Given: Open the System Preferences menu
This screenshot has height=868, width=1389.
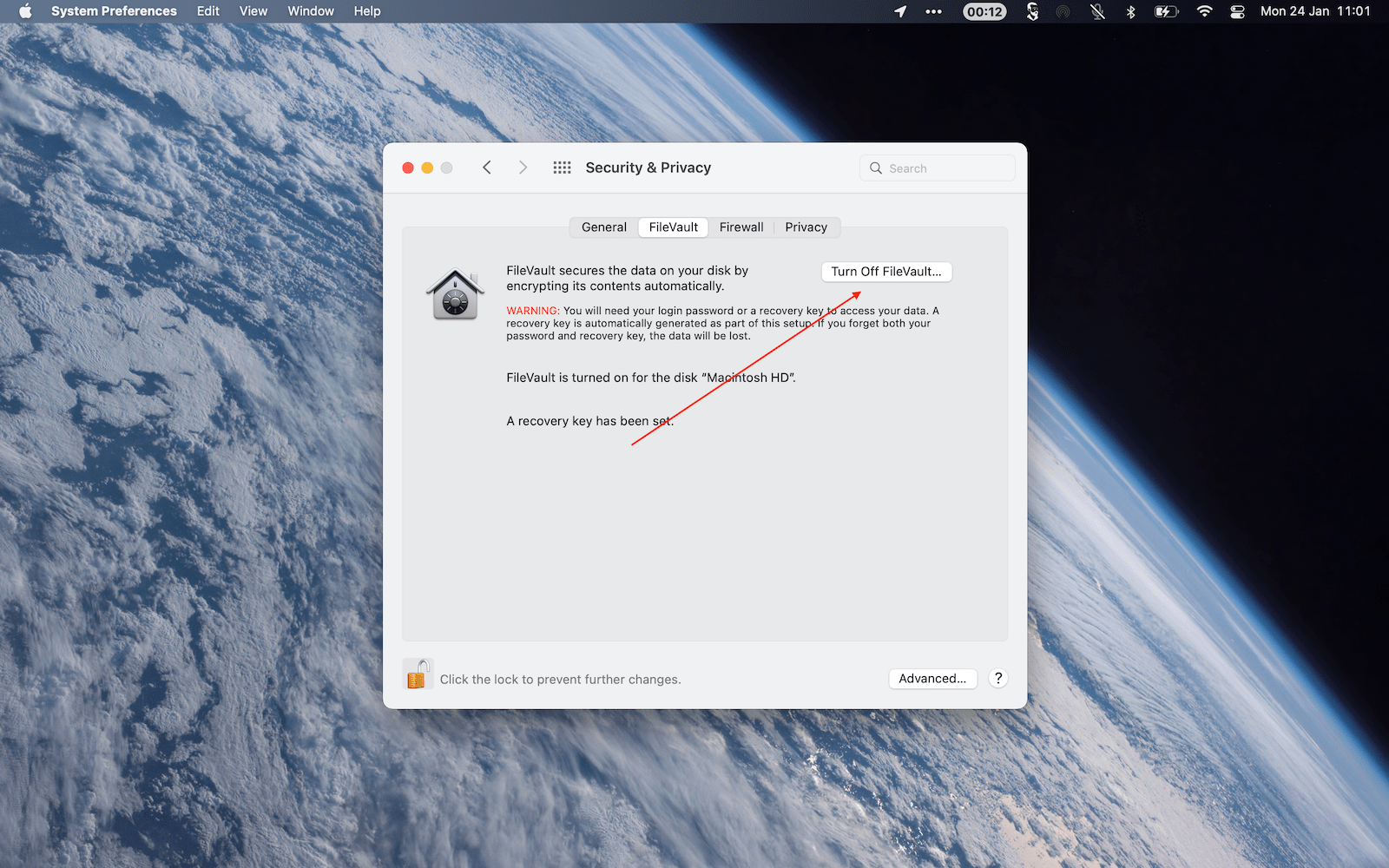Looking at the screenshot, I should click(114, 11).
